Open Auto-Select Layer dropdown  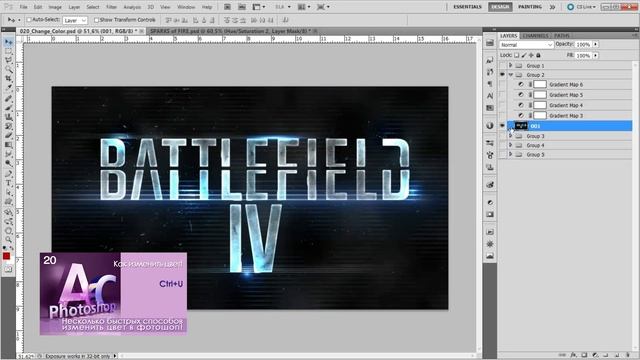75,20
